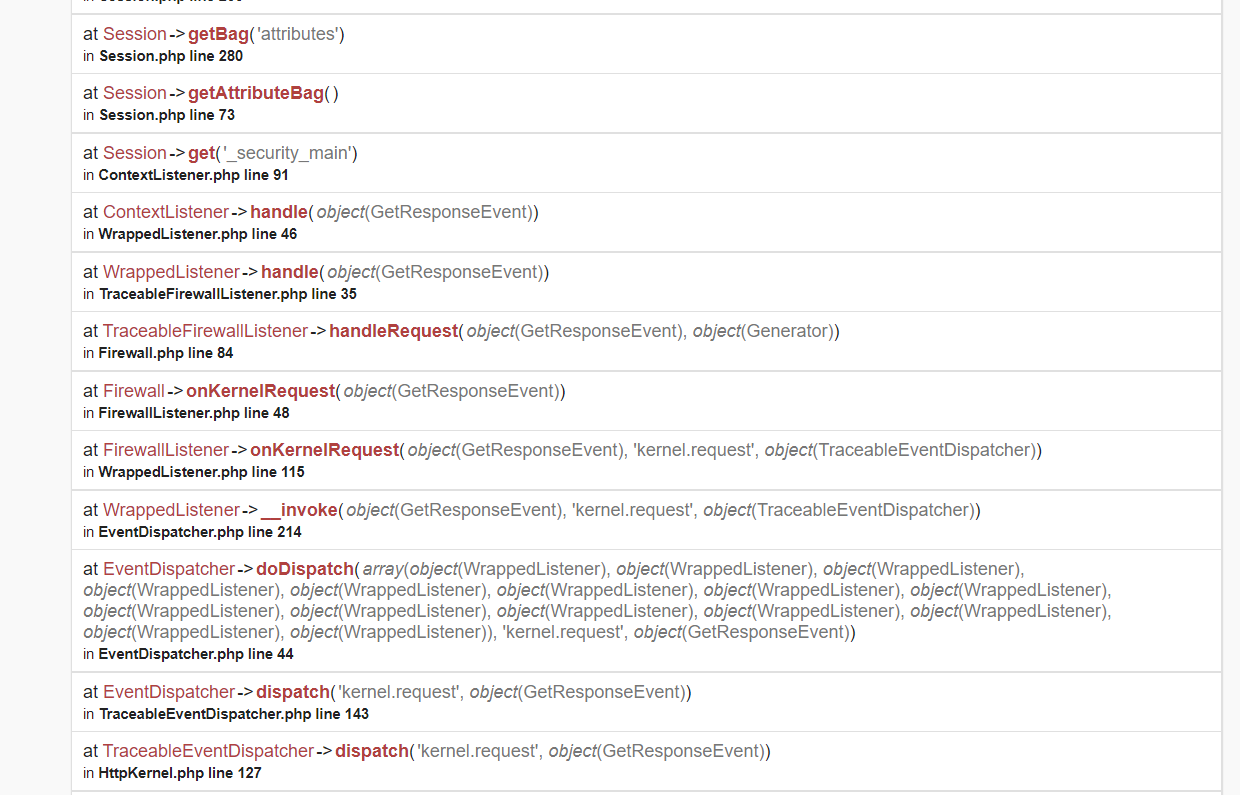Click dispatch method of TraceableEventDispatcher class

pos(372,751)
